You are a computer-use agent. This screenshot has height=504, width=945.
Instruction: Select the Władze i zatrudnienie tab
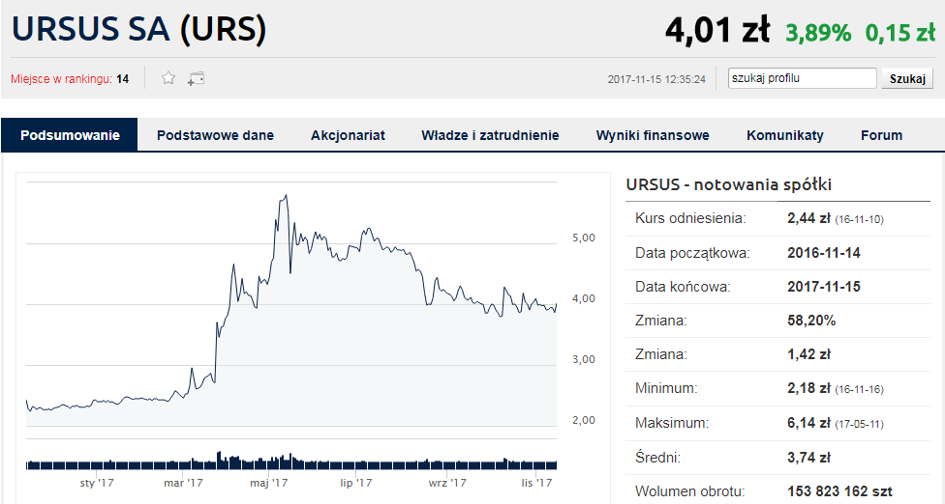pos(490,135)
